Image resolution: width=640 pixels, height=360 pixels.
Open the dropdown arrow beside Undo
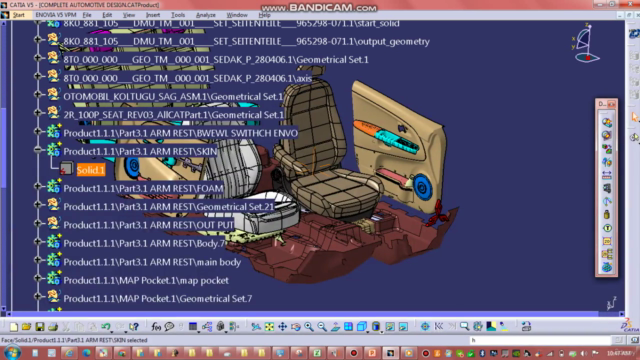pyautogui.click(x=112, y=331)
